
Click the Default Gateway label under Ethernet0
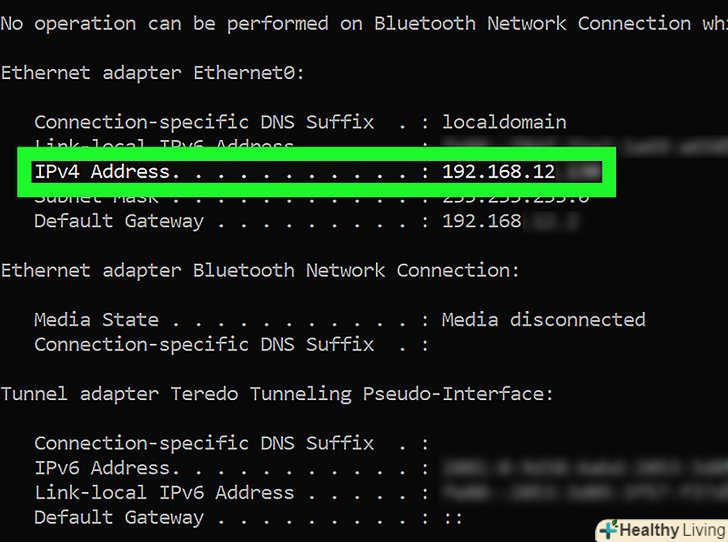coord(119,221)
